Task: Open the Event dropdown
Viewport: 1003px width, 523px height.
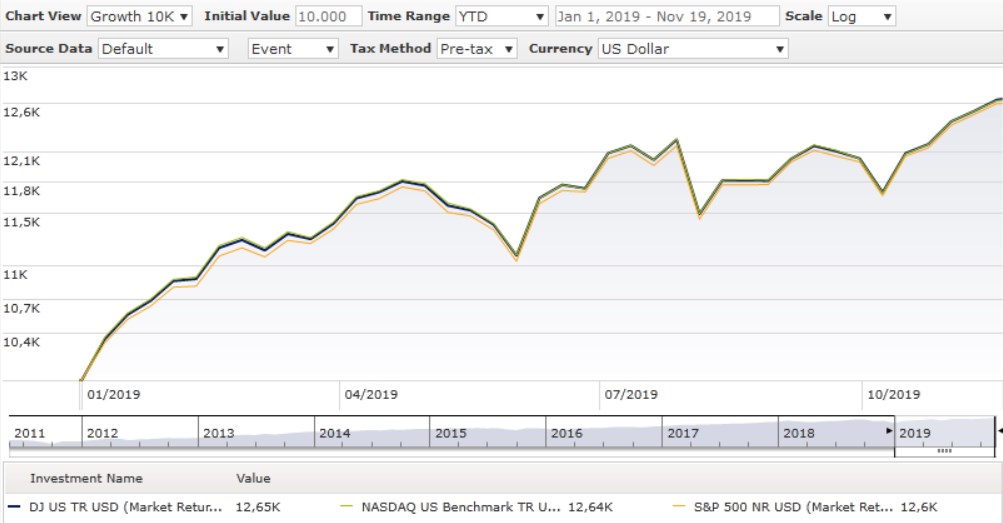Action: [x=293, y=48]
